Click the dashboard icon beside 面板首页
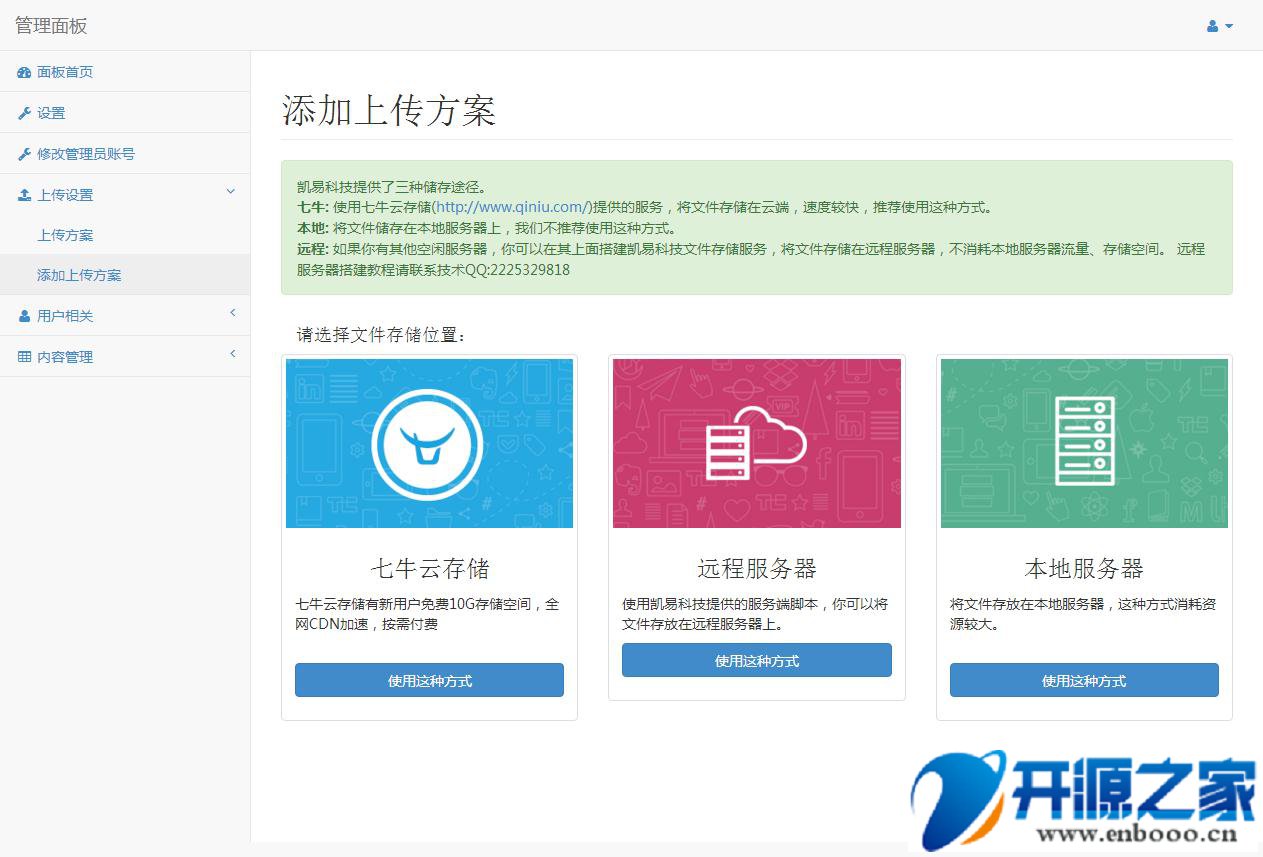The width and height of the screenshot is (1263, 857). 24,72
